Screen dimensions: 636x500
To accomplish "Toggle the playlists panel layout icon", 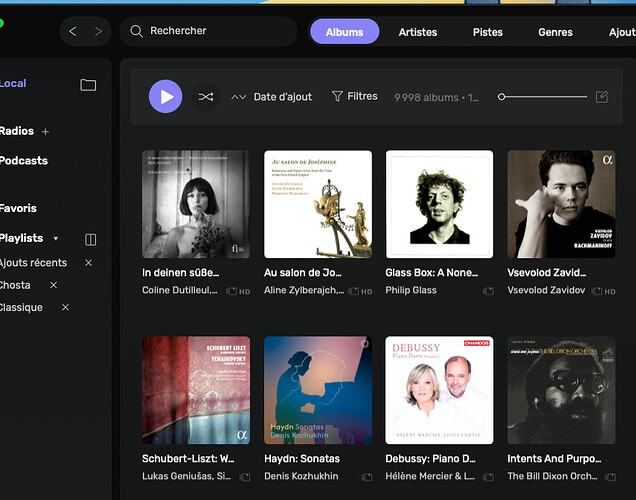I will pyautogui.click(x=90, y=239).
